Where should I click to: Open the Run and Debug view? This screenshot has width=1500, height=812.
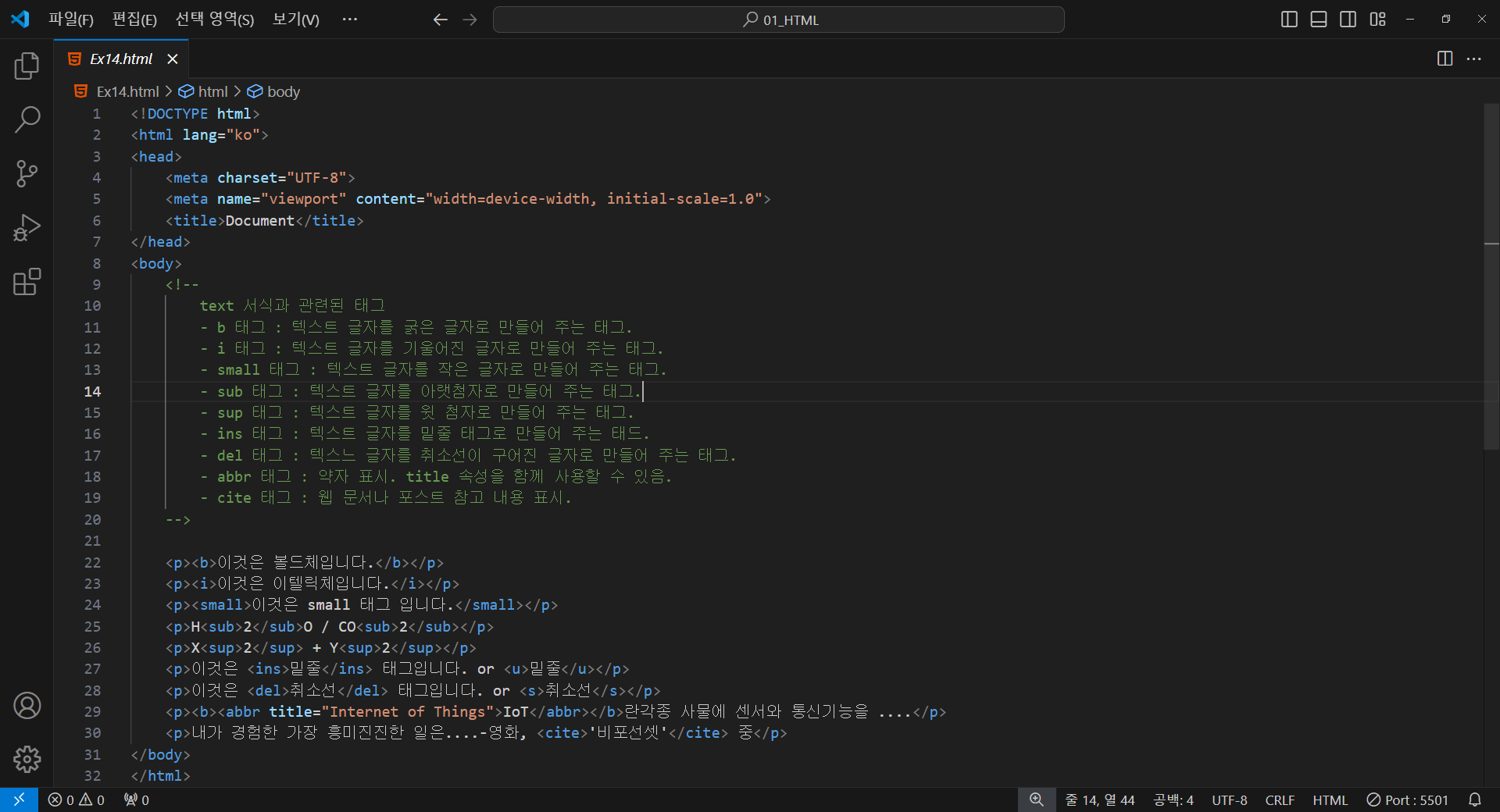pos(27,228)
